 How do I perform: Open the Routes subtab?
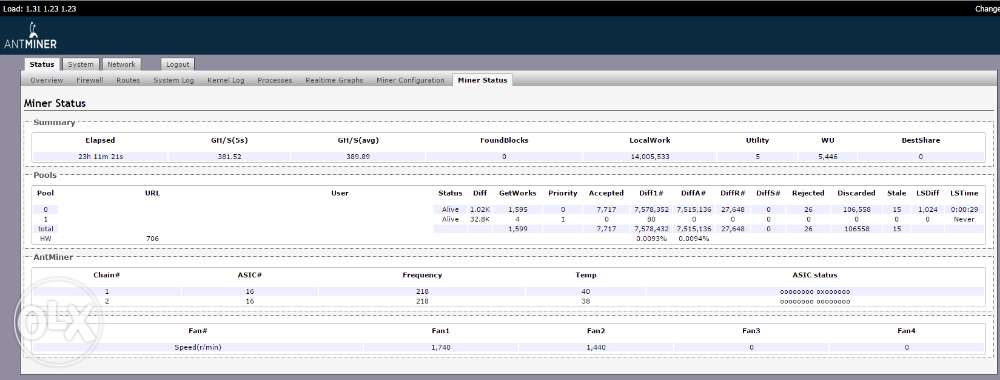[x=128, y=80]
